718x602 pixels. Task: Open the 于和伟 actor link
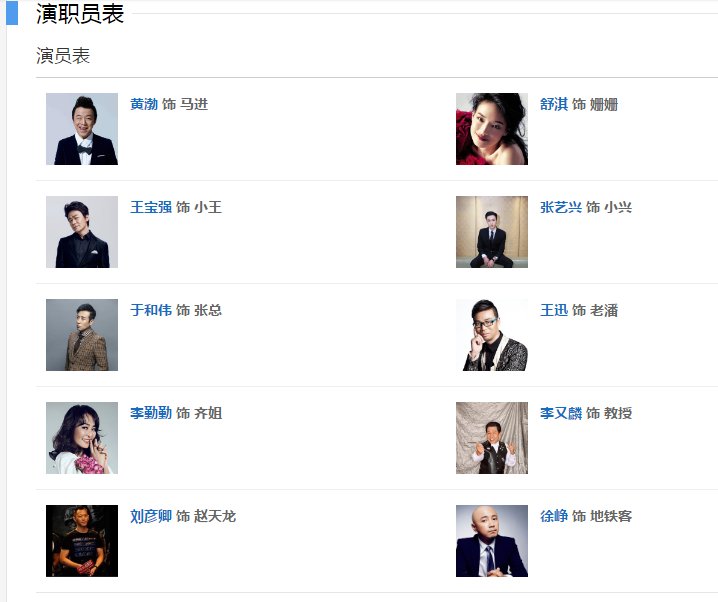[151, 310]
